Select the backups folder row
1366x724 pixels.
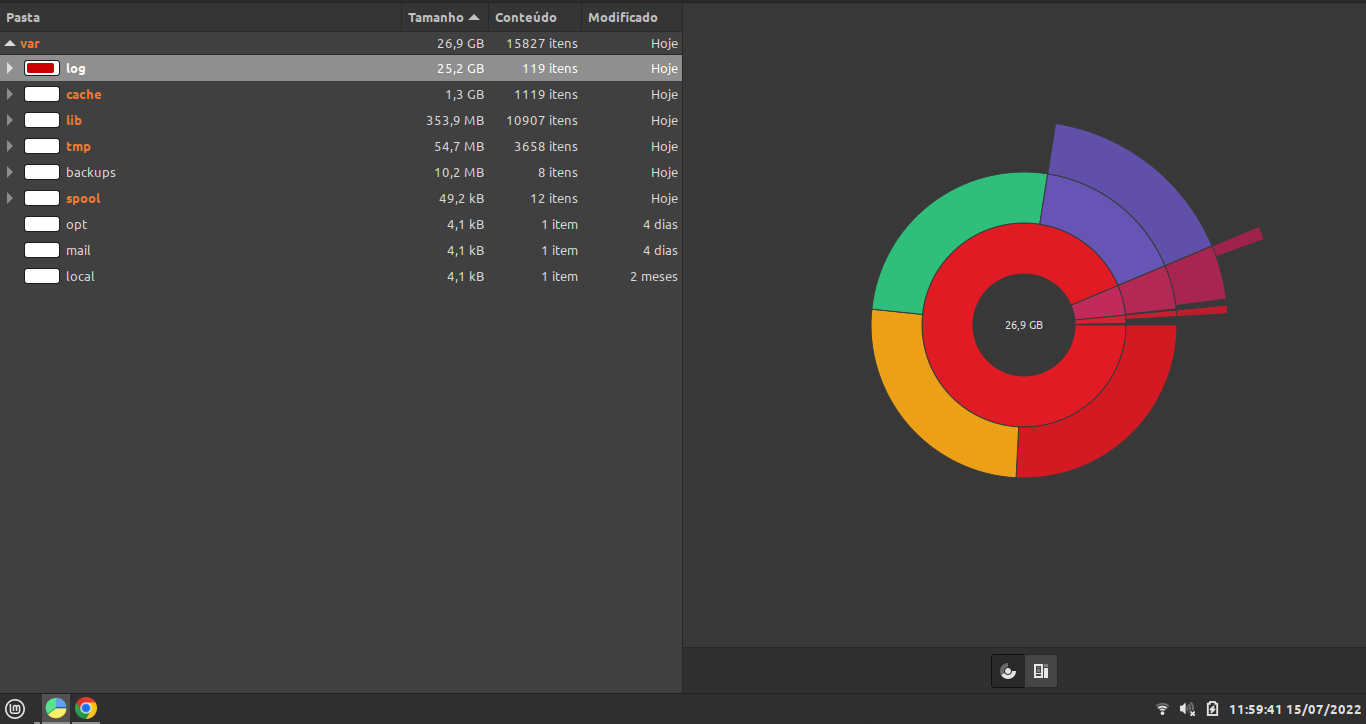coord(91,172)
